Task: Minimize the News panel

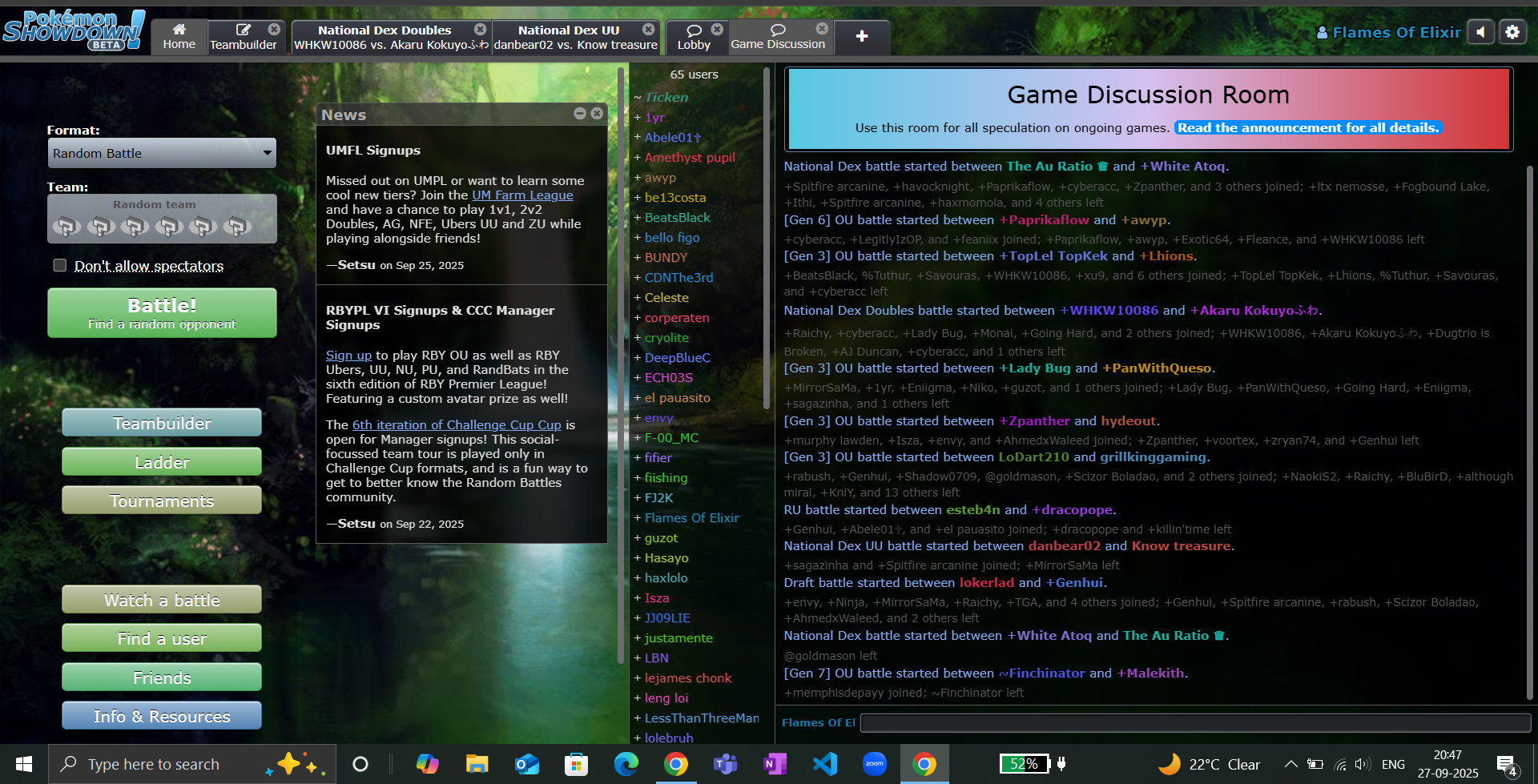Action: pos(580,114)
